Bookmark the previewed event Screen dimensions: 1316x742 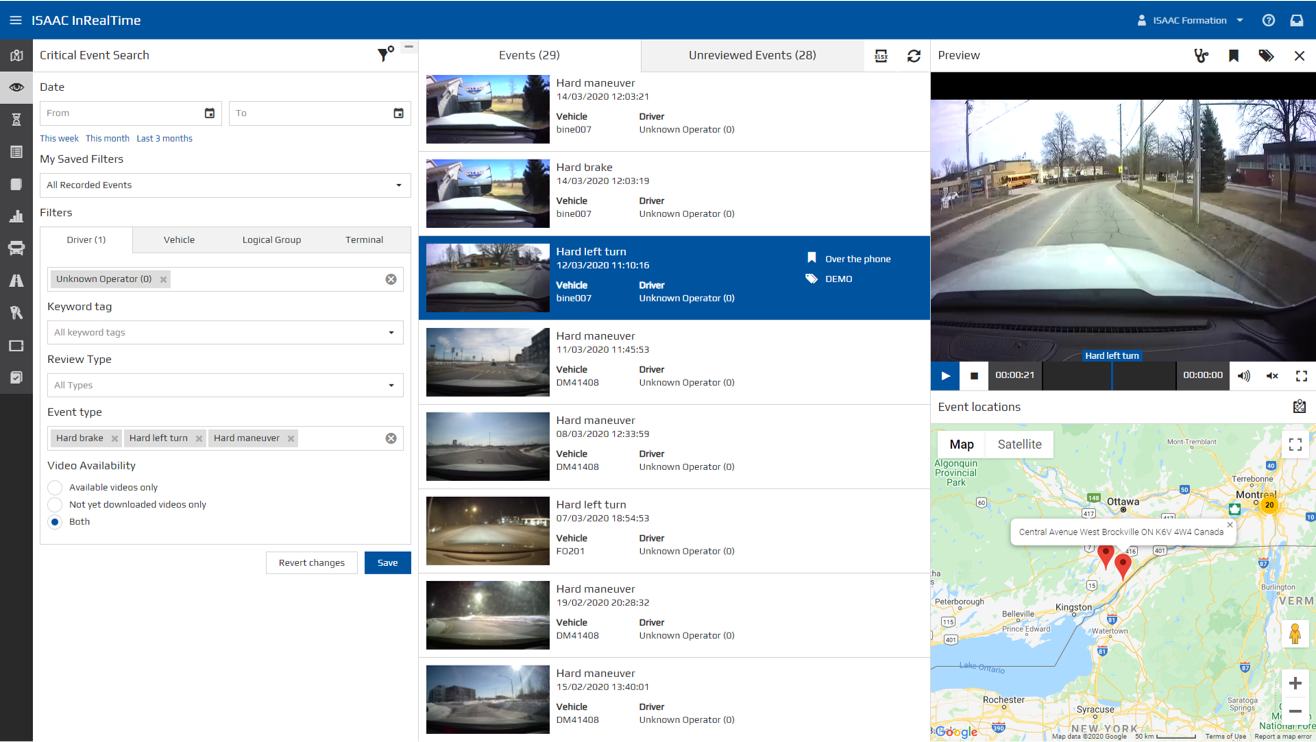pyautogui.click(x=1234, y=56)
